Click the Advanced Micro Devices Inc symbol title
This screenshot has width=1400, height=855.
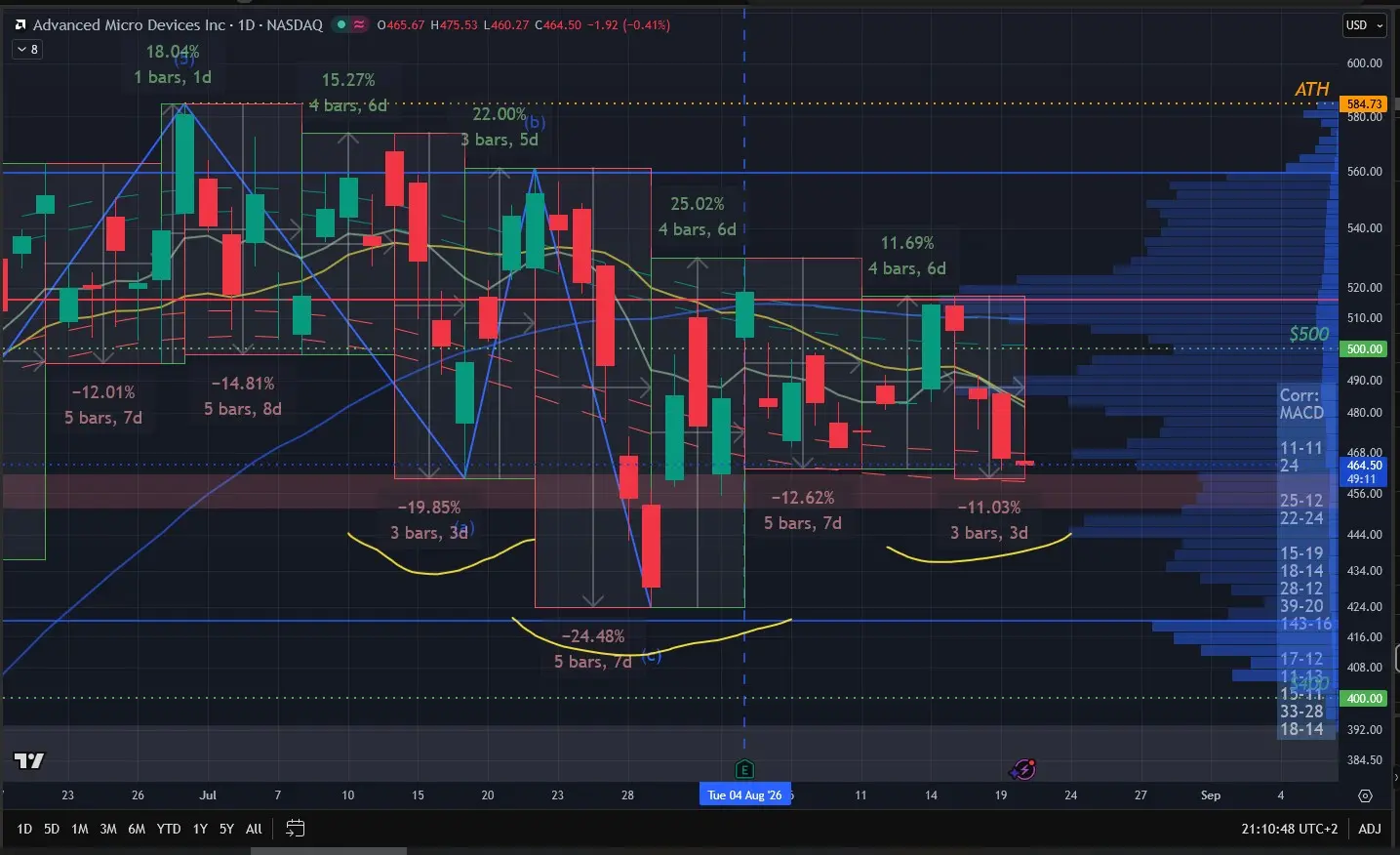point(129,24)
